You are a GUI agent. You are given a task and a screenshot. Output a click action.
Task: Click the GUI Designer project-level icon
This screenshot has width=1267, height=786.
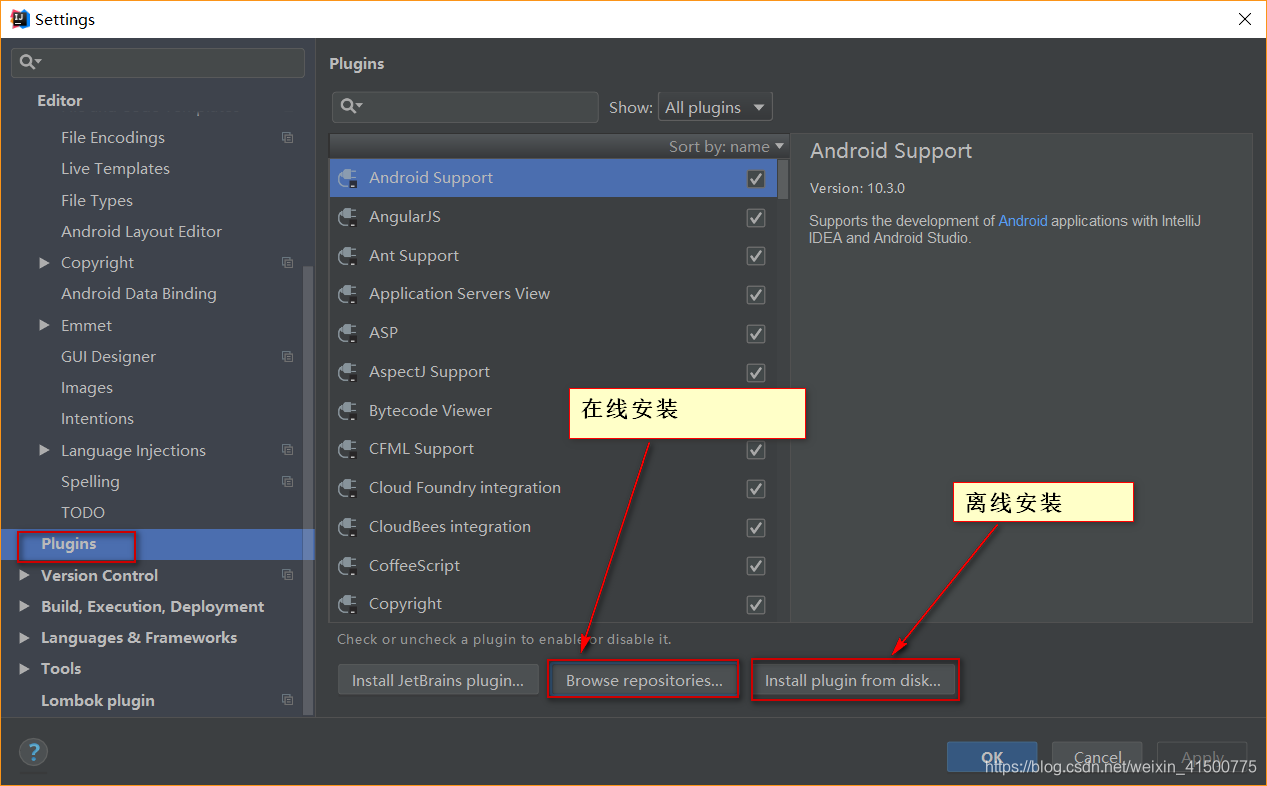point(288,357)
